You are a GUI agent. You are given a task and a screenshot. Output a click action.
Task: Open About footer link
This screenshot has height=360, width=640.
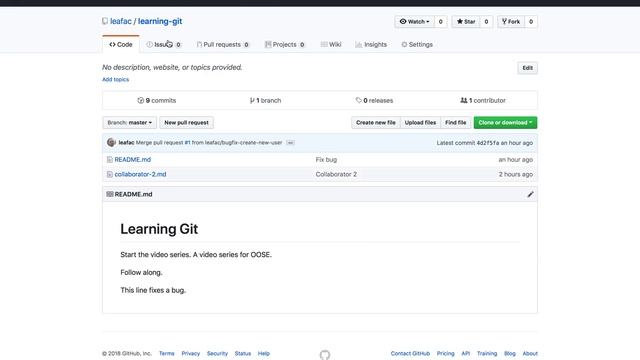530,353
